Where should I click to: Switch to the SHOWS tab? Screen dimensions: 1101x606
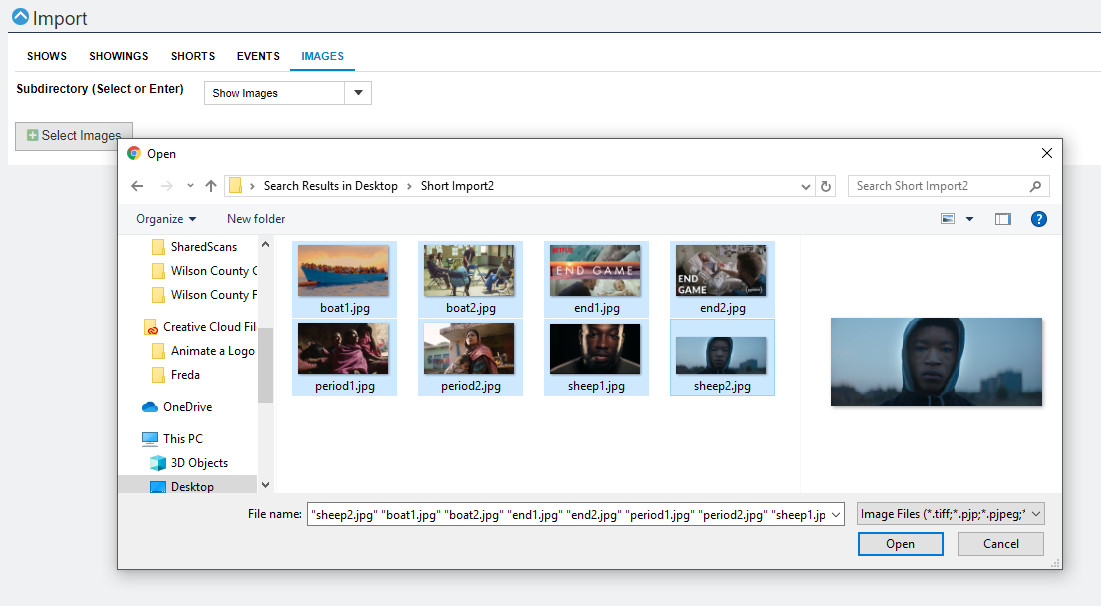tap(47, 56)
